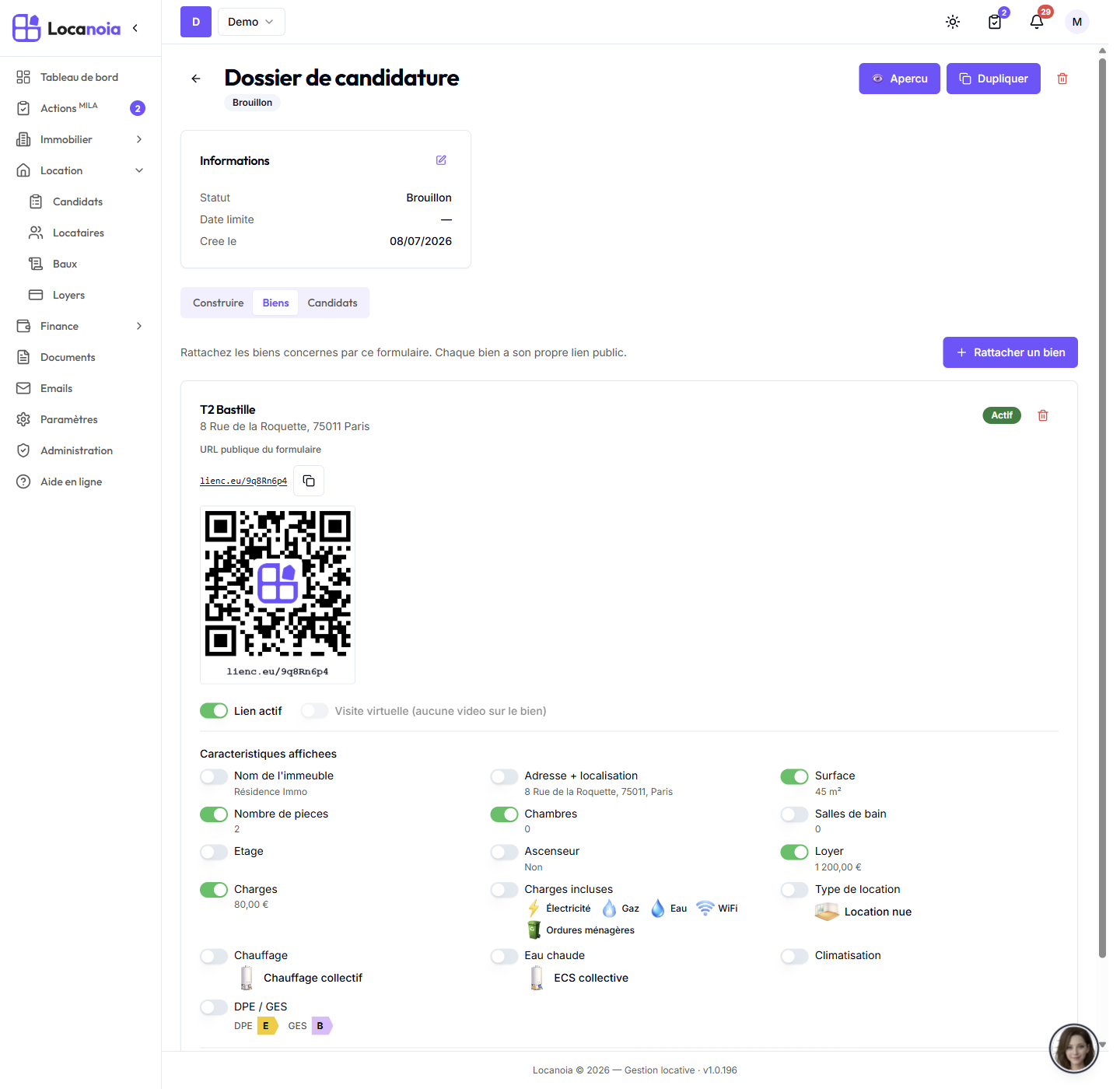Click the ECS collective heater icon
This screenshot has height=1089, width=1120.
pyautogui.click(x=537, y=978)
